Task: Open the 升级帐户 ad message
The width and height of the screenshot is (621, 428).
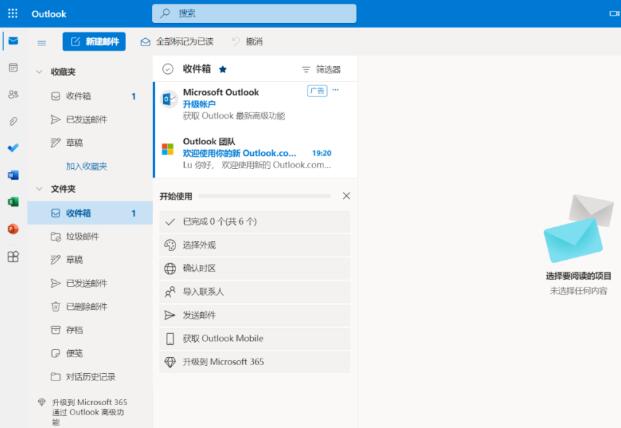Action: (x=255, y=104)
